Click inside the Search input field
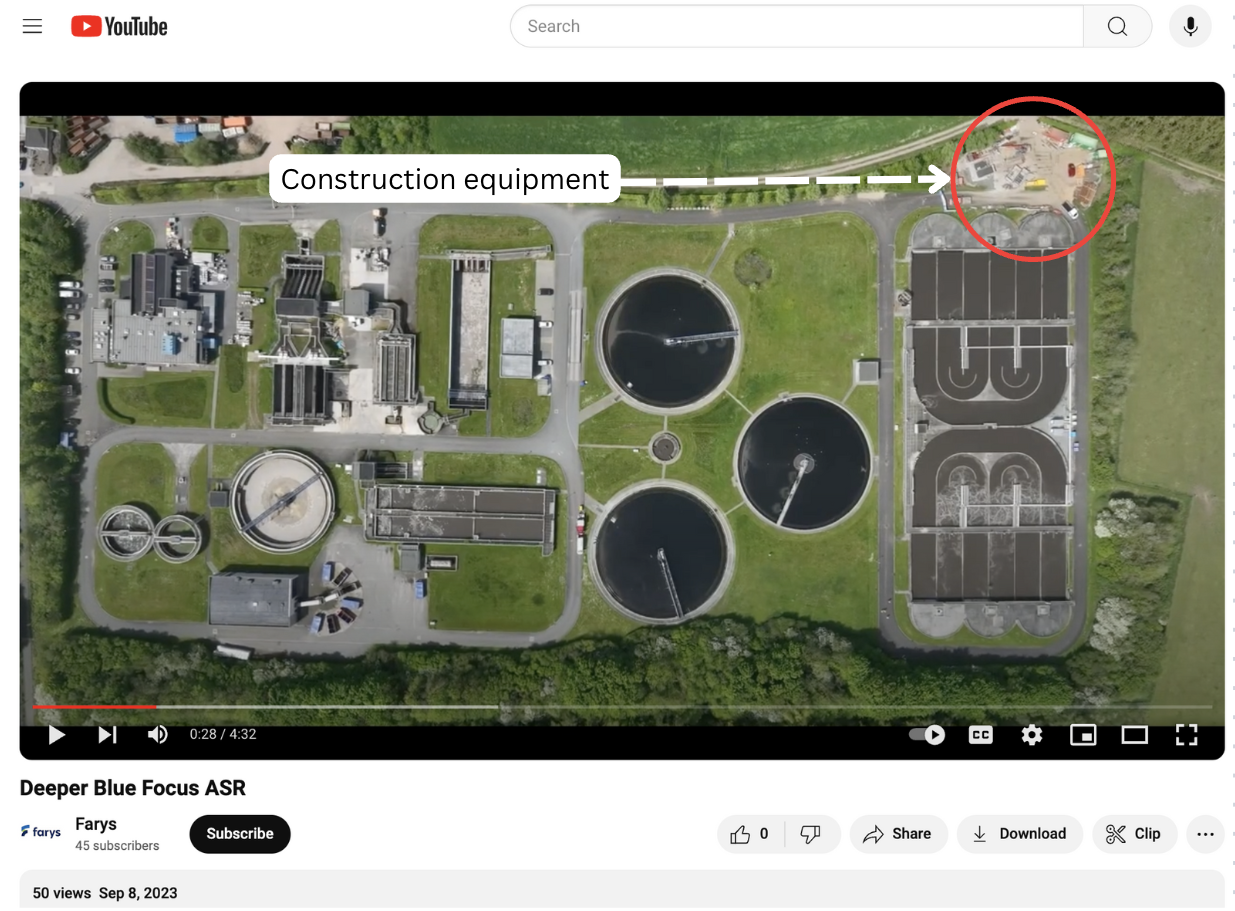The image size is (1235, 911). tap(796, 27)
